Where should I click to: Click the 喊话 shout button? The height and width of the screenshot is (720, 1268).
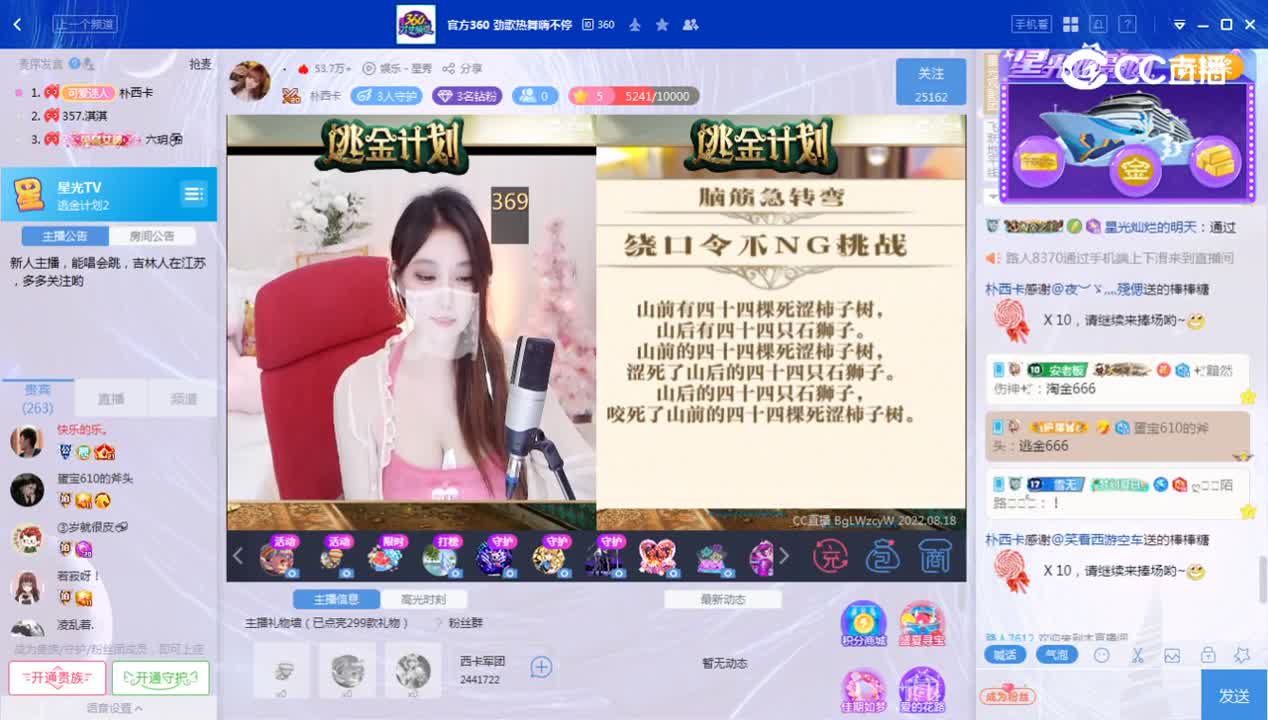tap(1005, 655)
